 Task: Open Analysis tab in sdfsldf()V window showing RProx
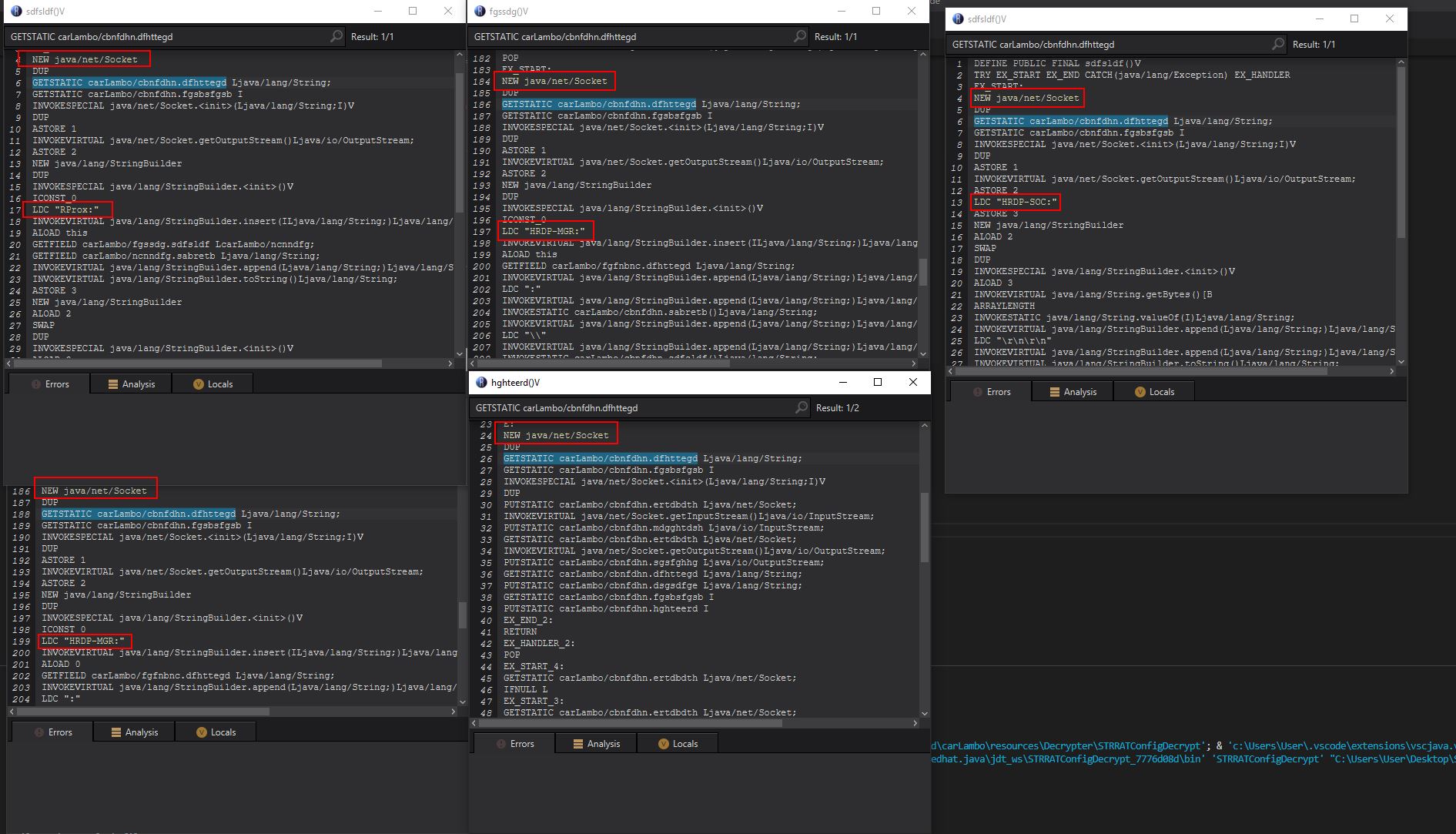coord(131,384)
